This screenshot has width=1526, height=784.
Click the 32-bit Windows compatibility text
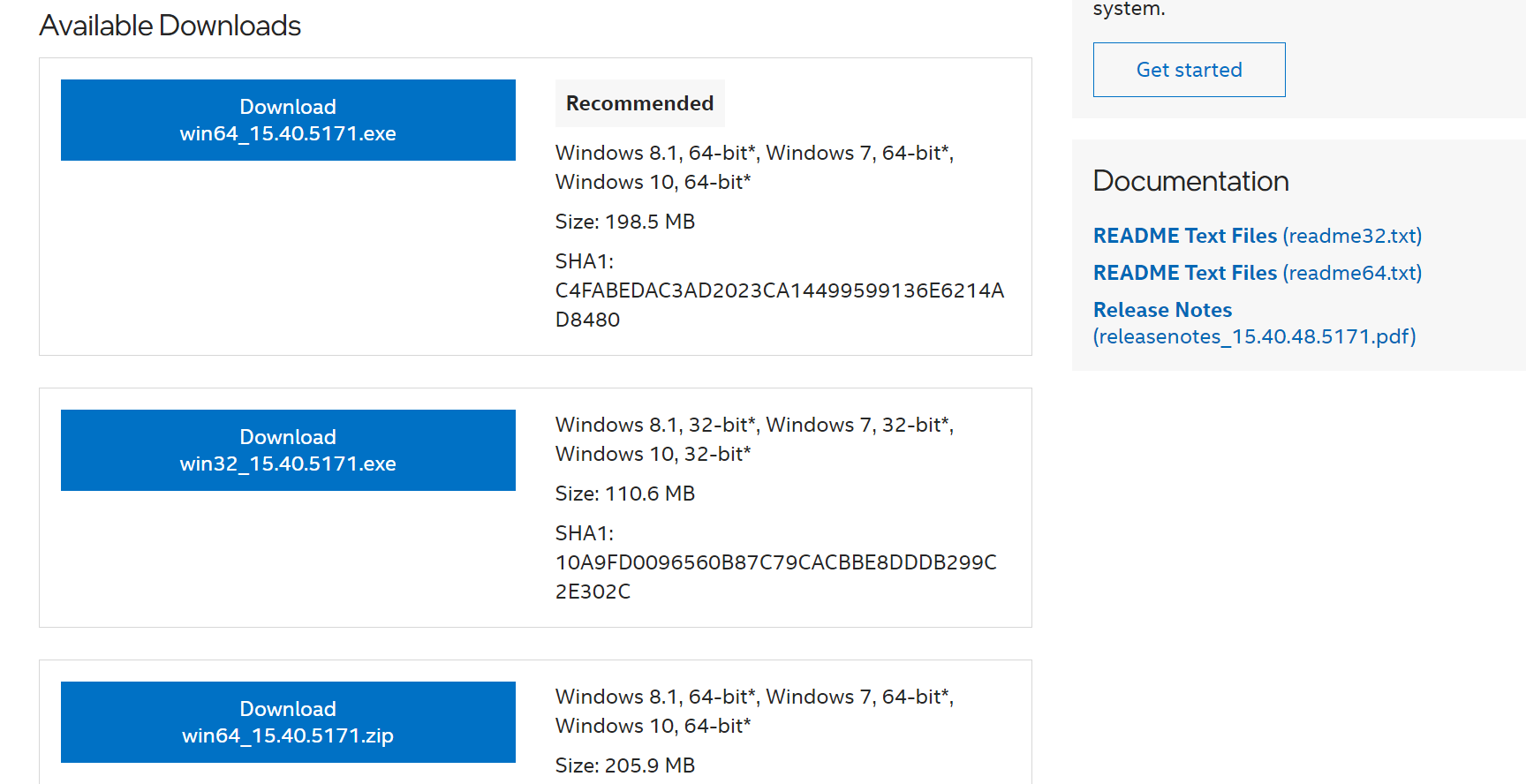pos(754,439)
